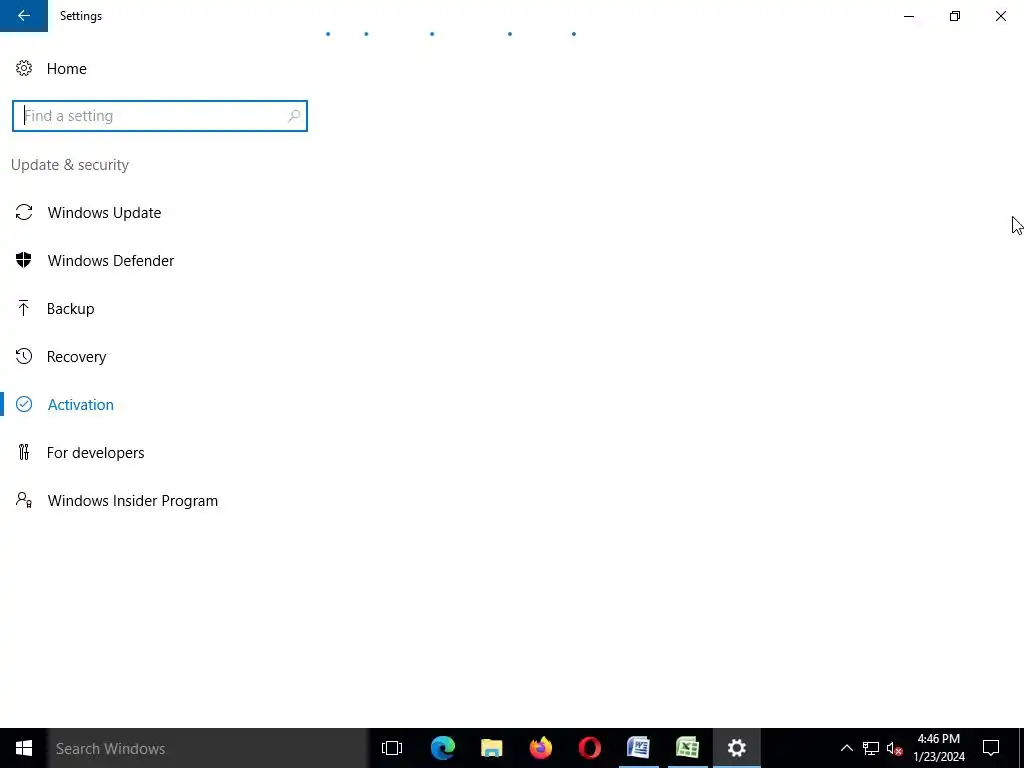This screenshot has width=1024, height=768.
Task: Select the Activation section
Action: pos(80,404)
